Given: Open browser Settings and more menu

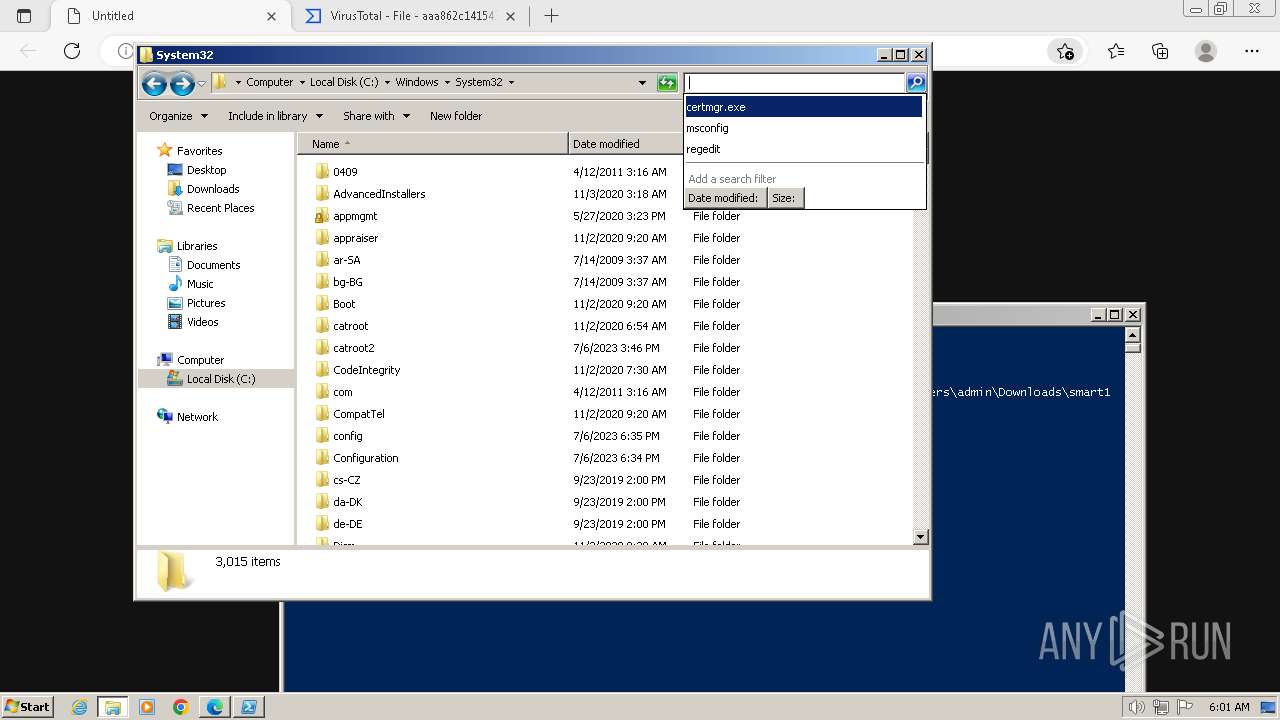Looking at the screenshot, I should click(x=1252, y=51).
